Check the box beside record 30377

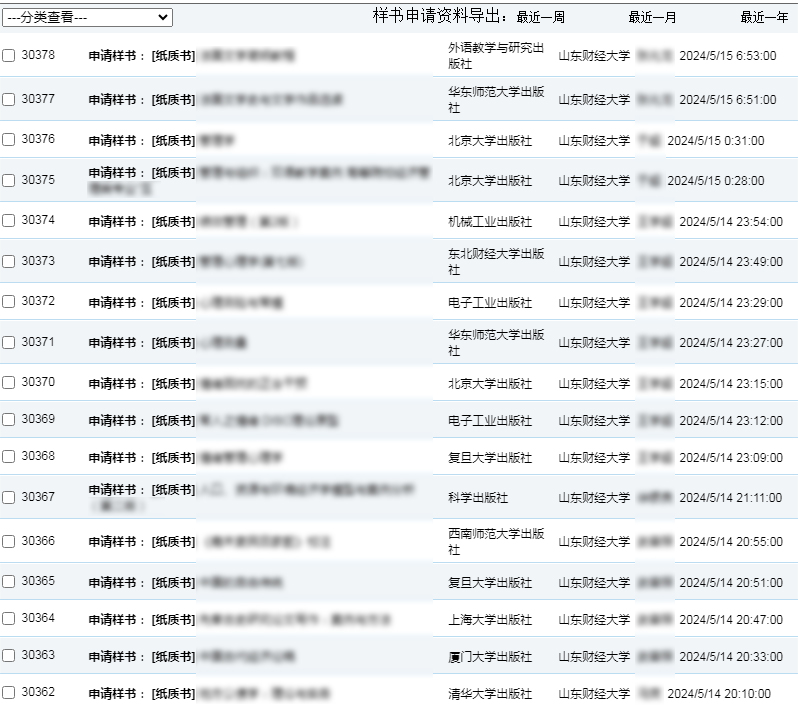(9, 100)
